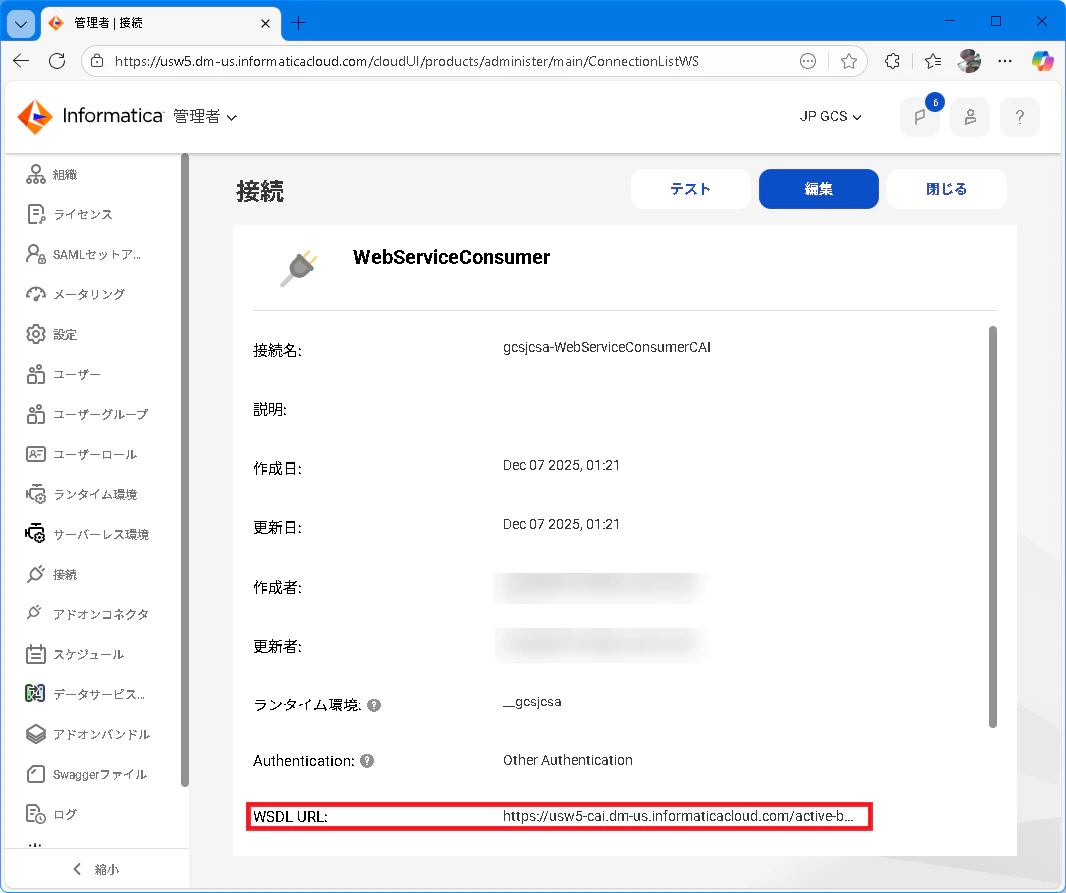Viewport: 1066px width, 893px height.
Task: Open browser extensions puzzle icon
Action: (x=892, y=61)
